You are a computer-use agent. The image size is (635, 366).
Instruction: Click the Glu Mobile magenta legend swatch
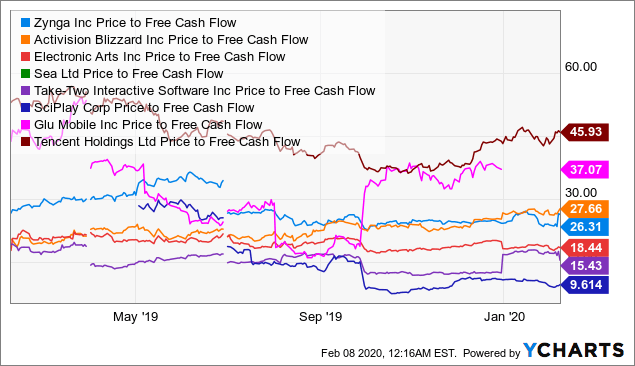(x=26, y=125)
